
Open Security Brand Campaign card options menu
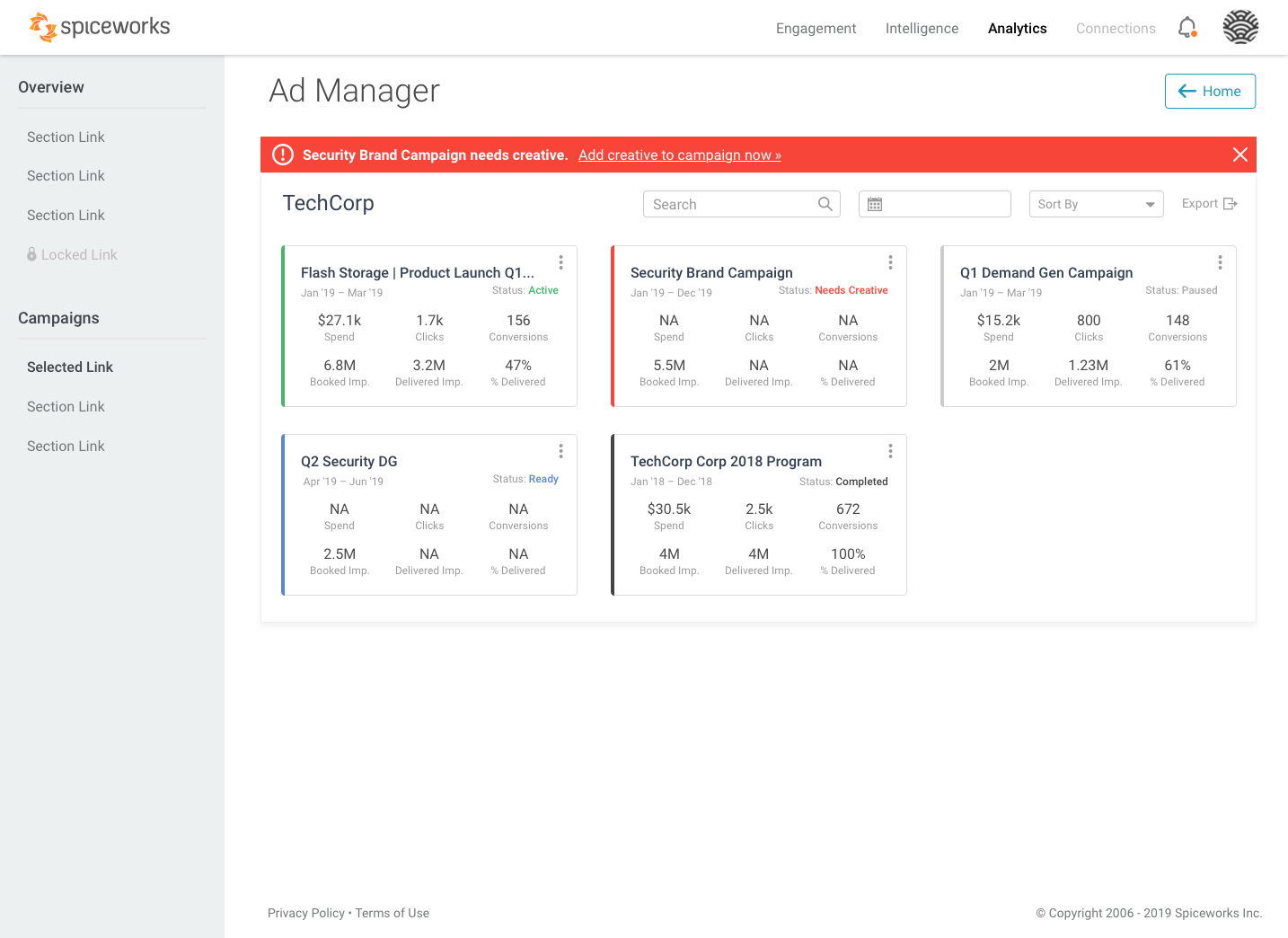890,262
